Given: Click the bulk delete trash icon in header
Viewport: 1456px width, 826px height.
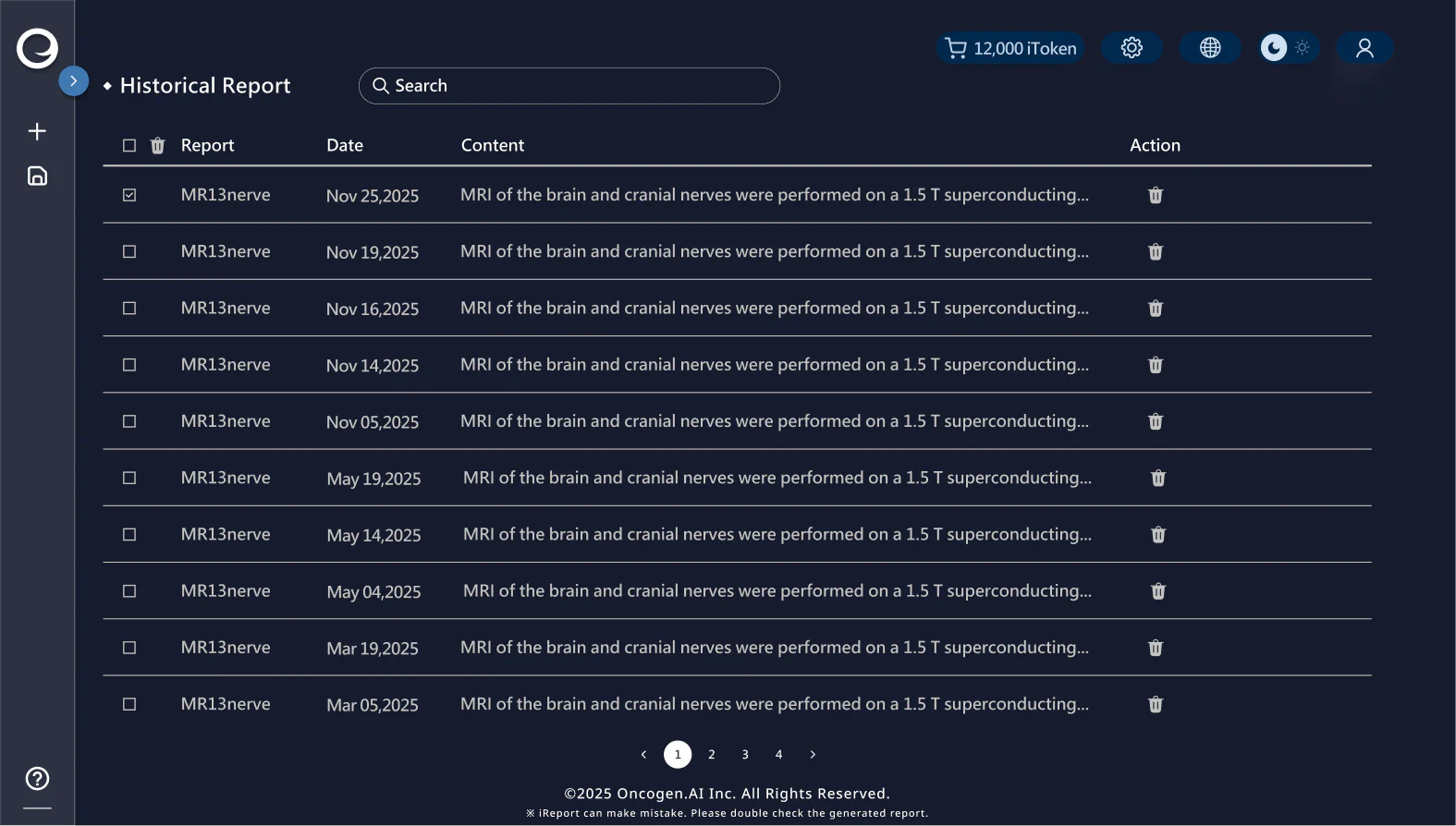Looking at the screenshot, I should (x=157, y=146).
